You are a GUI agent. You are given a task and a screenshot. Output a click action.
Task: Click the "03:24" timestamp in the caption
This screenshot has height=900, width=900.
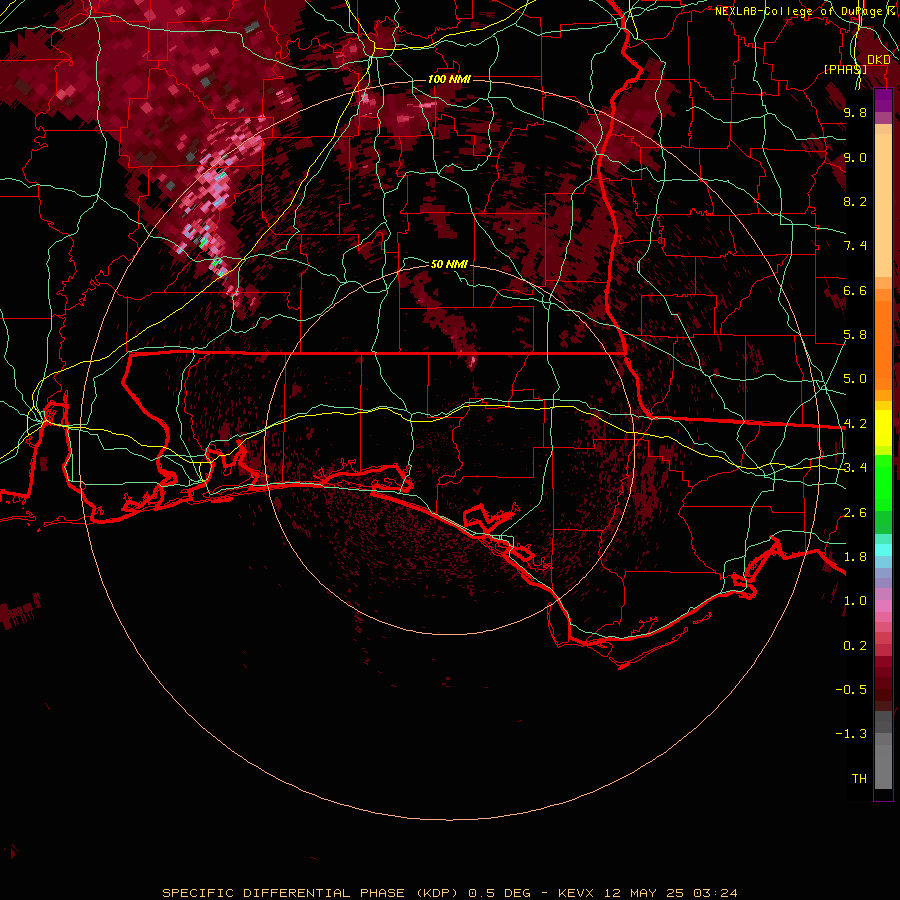pyautogui.click(x=715, y=893)
